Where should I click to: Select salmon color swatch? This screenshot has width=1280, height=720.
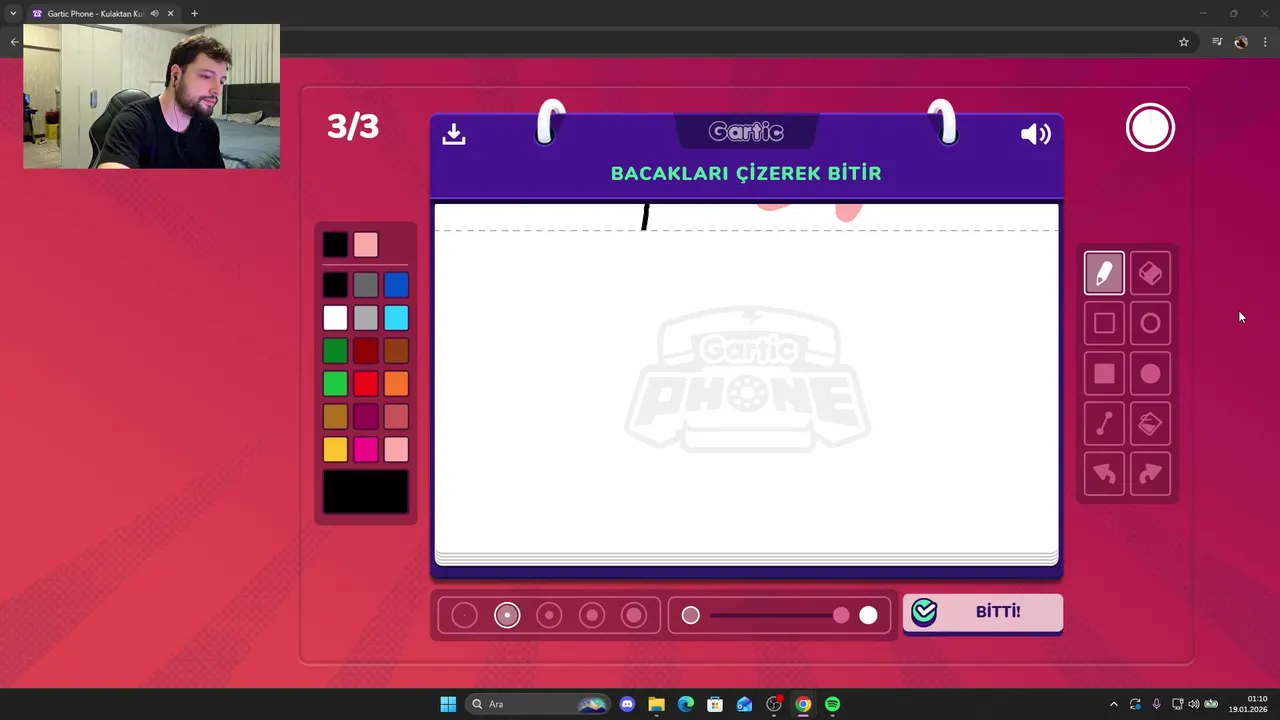(396, 417)
